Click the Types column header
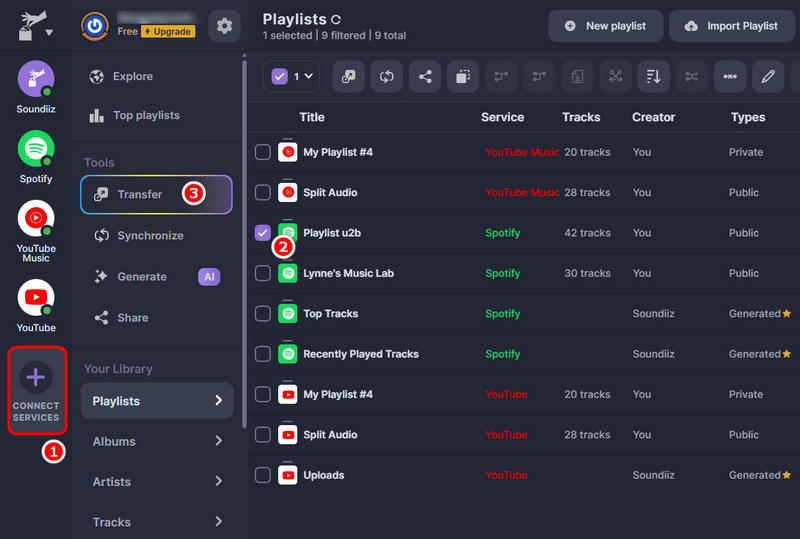 click(x=748, y=117)
